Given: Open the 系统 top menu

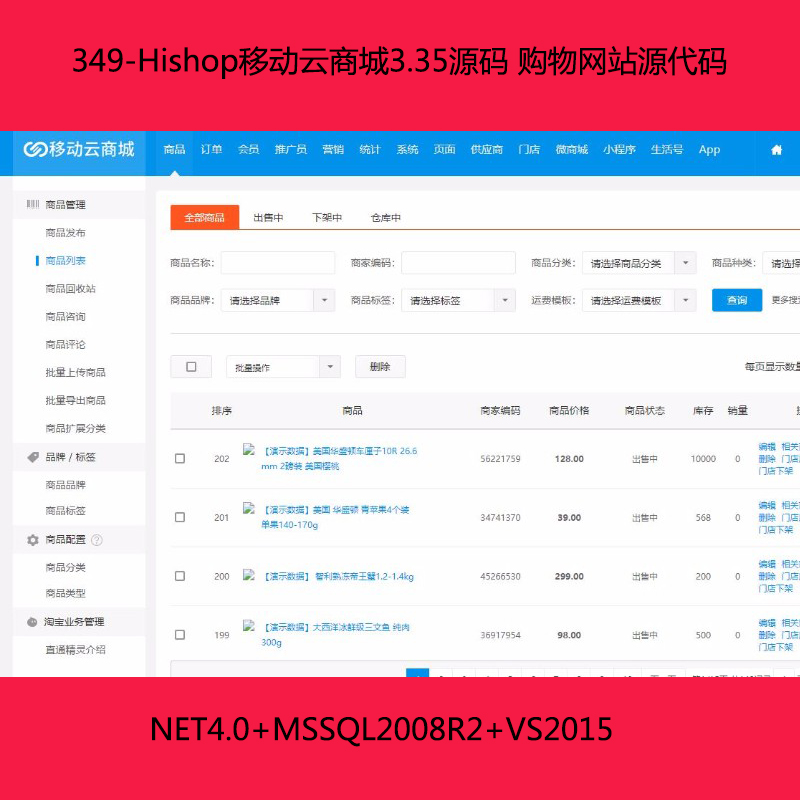Looking at the screenshot, I should click(407, 149).
